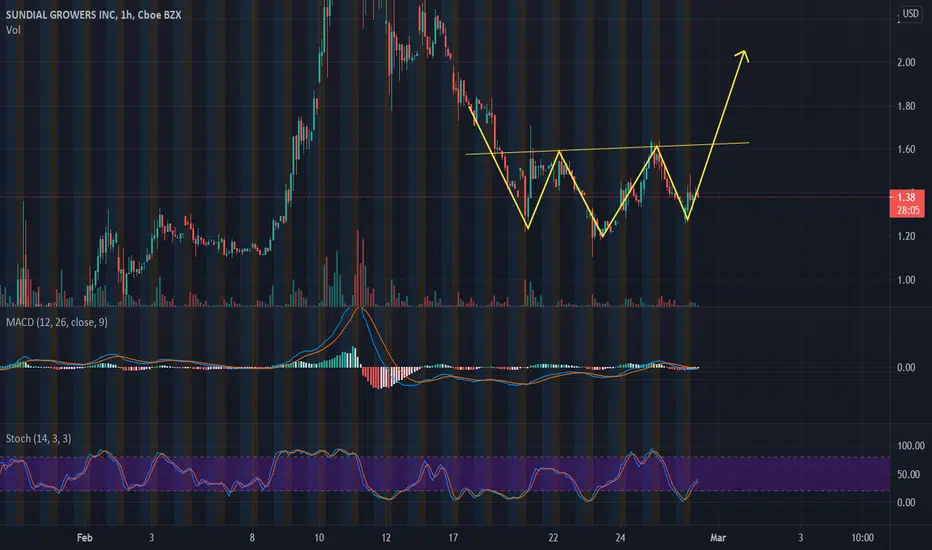Click the 24 date label on time axis

click(x=620, y=538)
